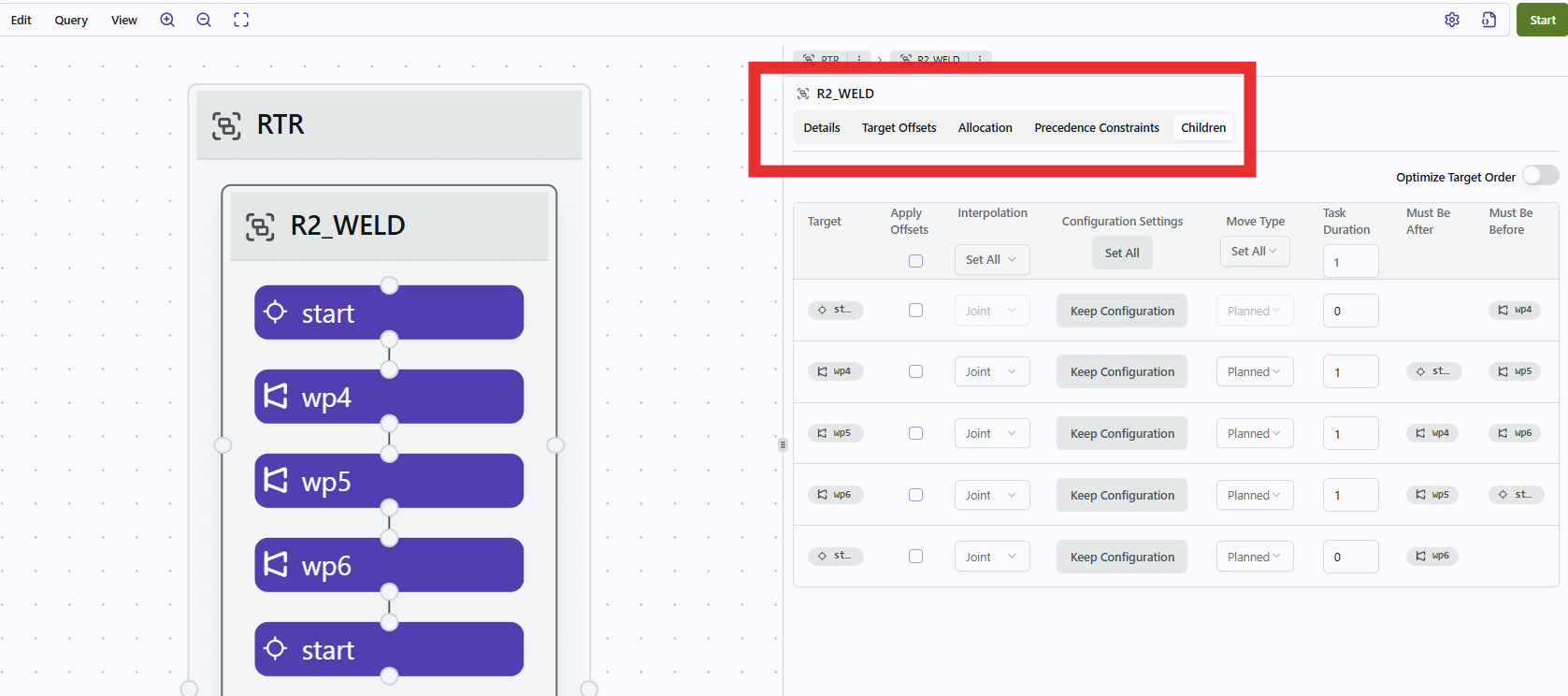Viewport: 1568px width, 696px height.
Task: Open the Query menu
Action: coord(71,20)
